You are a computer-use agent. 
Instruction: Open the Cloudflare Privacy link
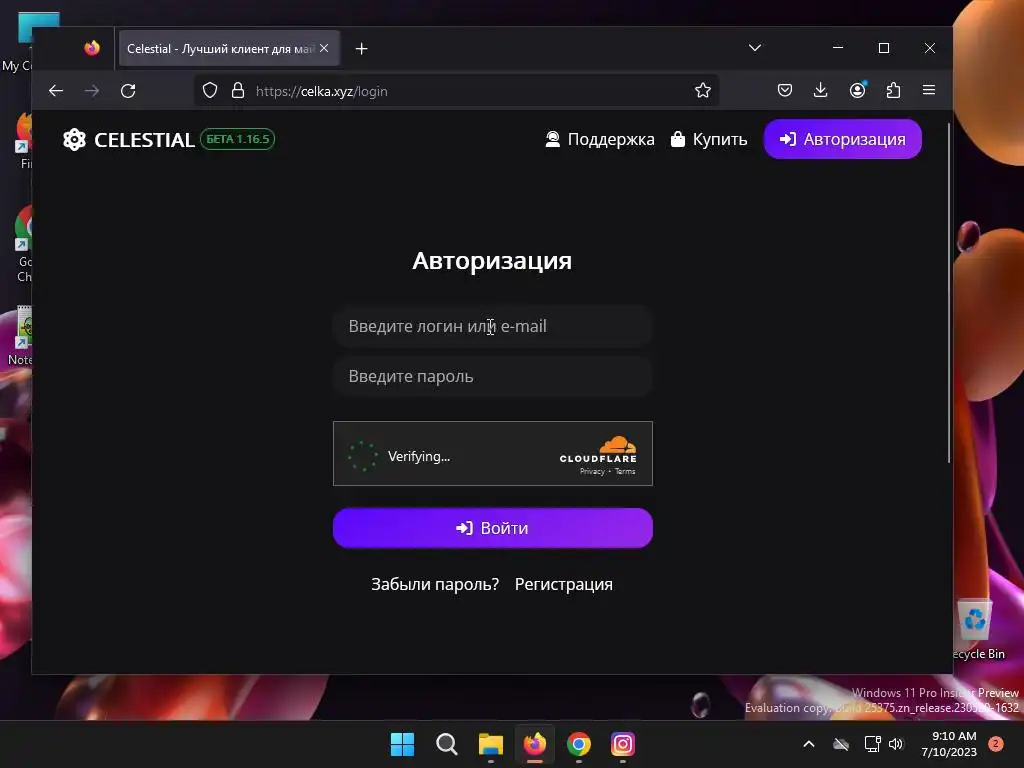coord(592,472)
